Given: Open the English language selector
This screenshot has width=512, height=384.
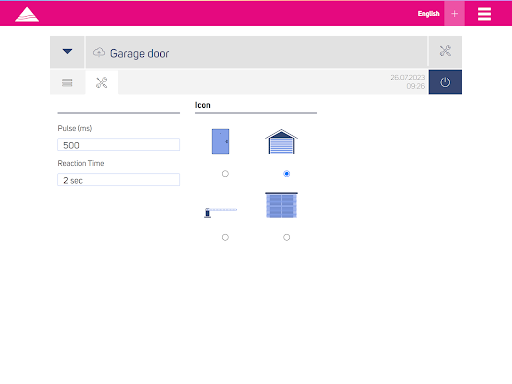Looking at the screenshot, I should (x=429, y=14).
